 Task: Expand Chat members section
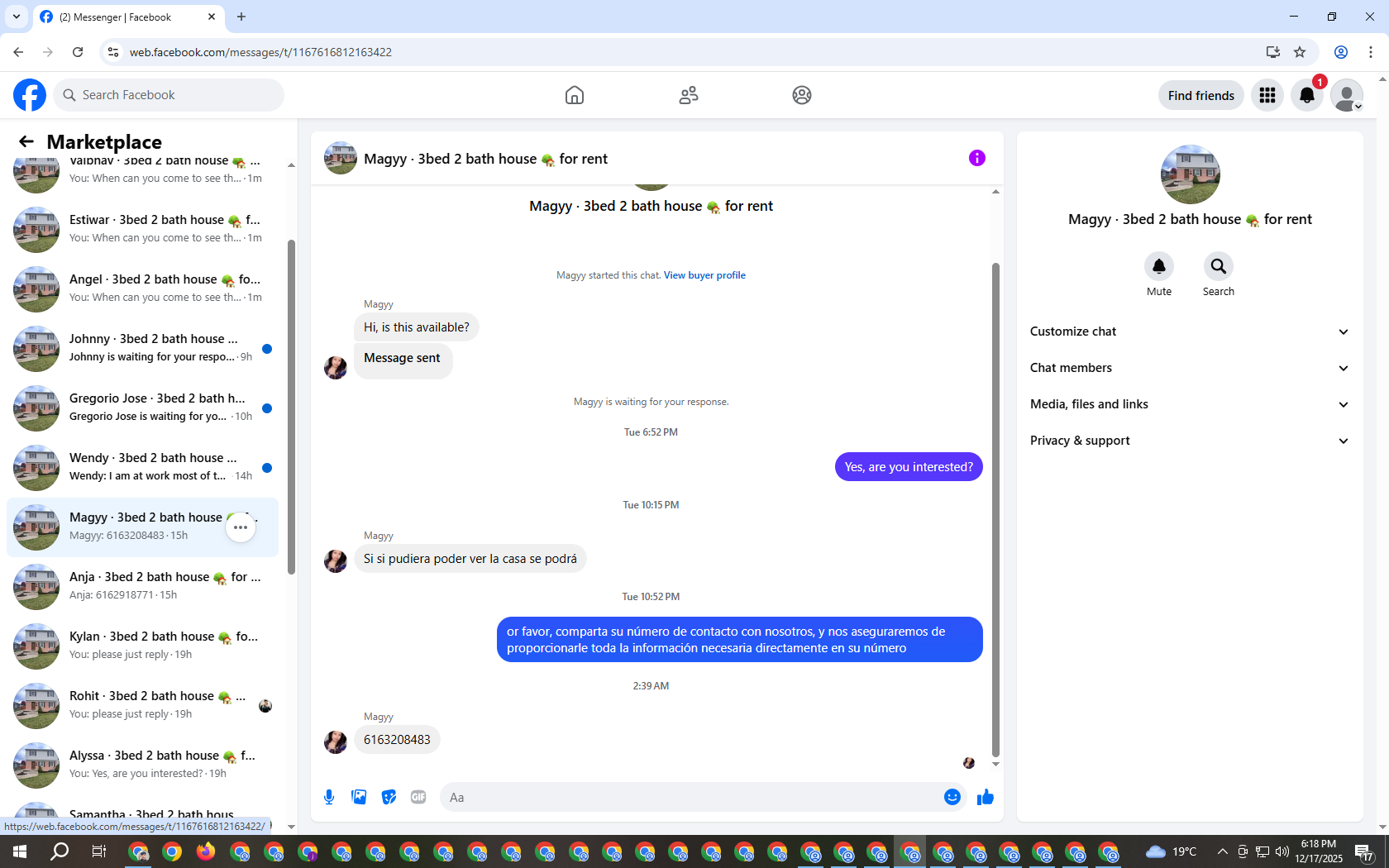coord(1190,368)
